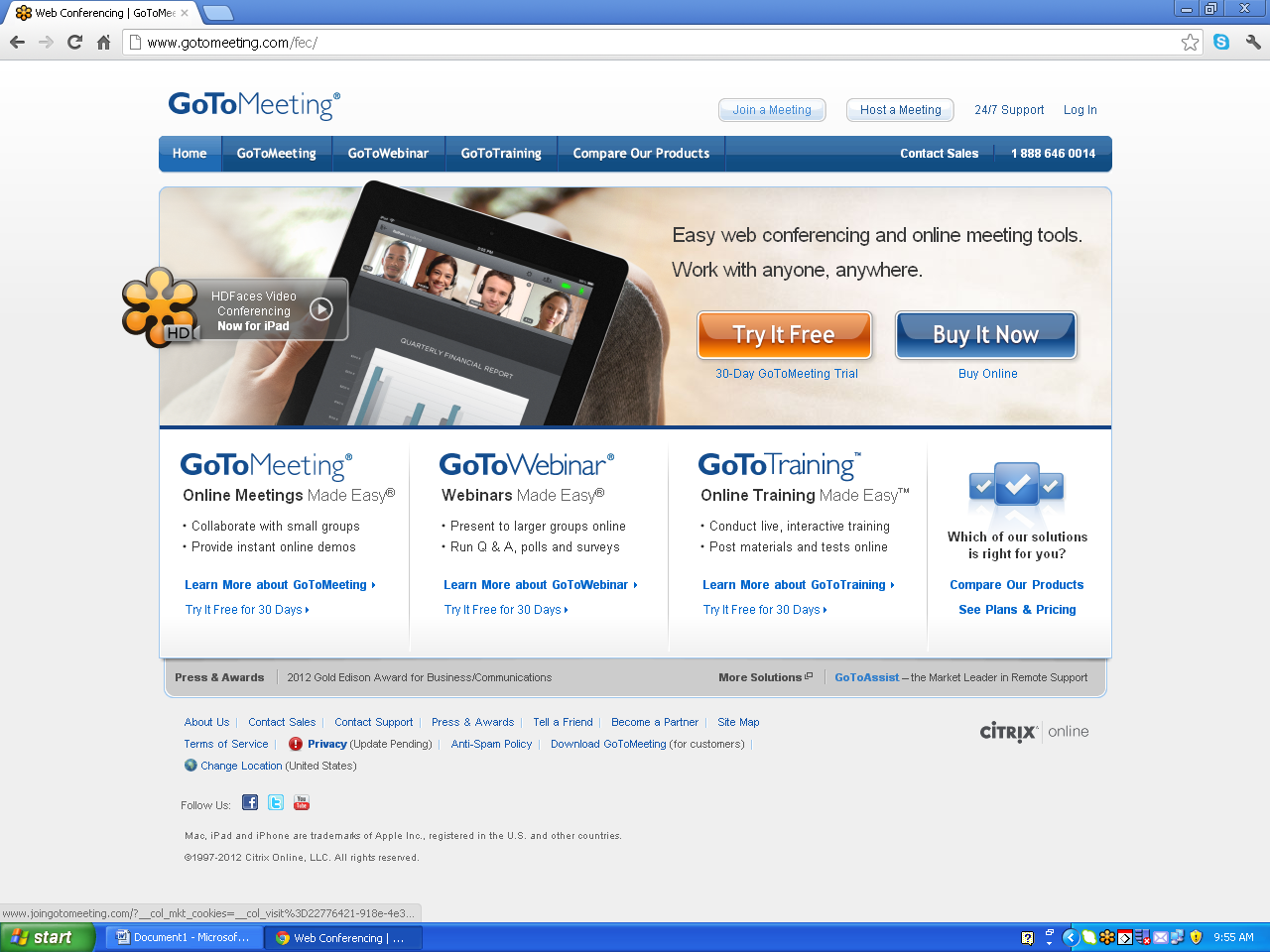Open the GoToMeeting Twitter icon
Image resolution: width=1270 pixels, height=952 pixels.
pos(276,802)
